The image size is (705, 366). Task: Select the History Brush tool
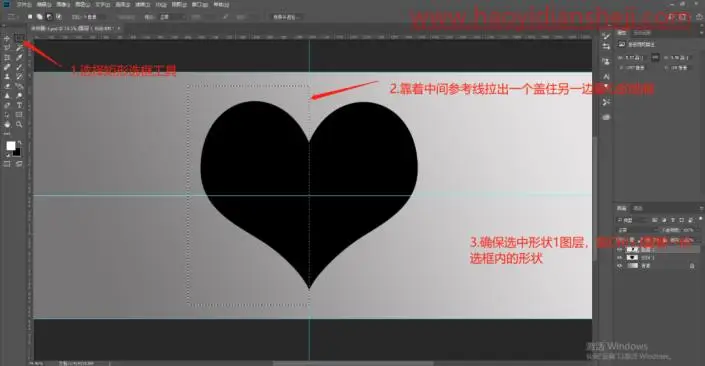coord(19,77)
